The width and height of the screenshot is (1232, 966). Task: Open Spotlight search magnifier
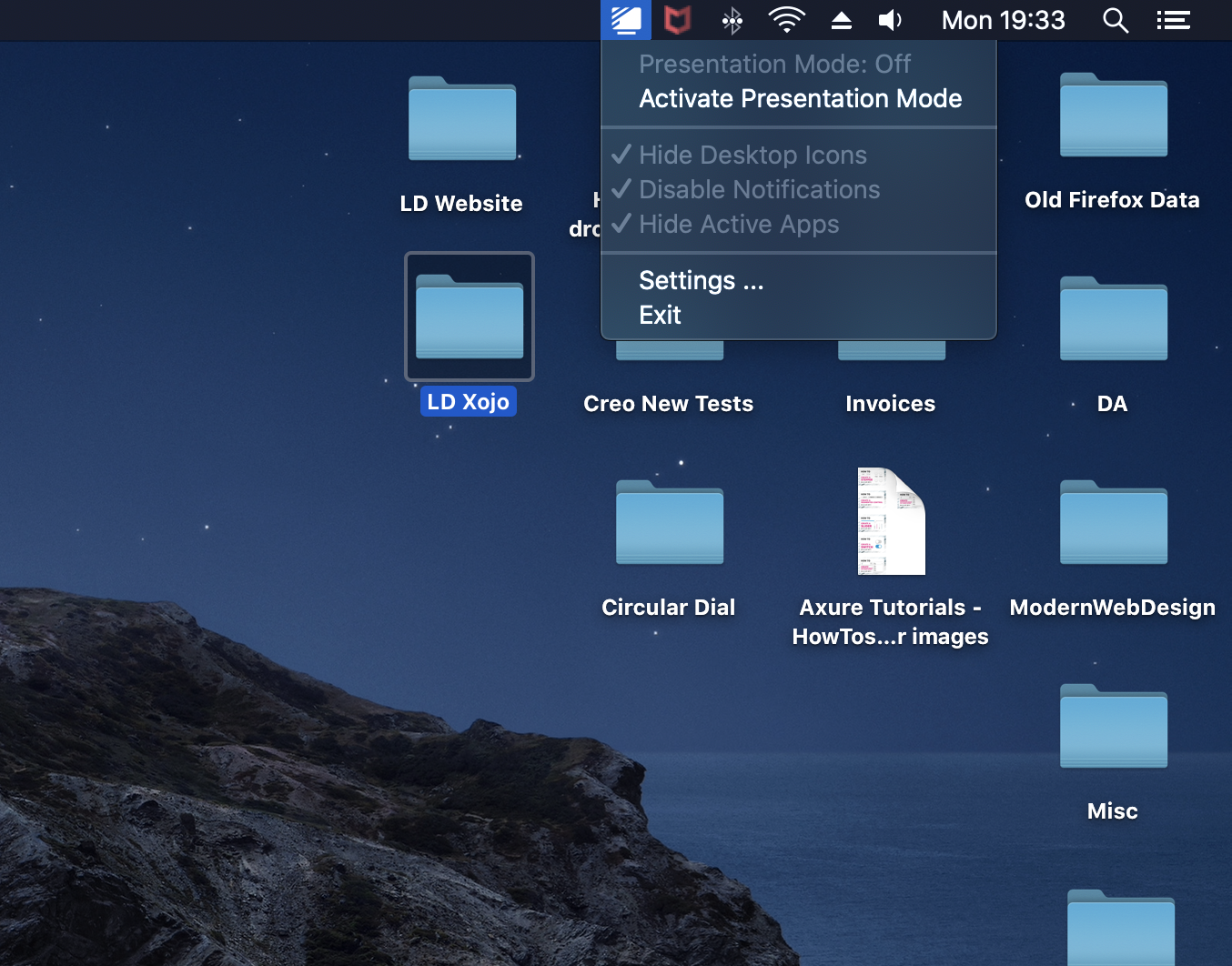tap(1116, 20)
